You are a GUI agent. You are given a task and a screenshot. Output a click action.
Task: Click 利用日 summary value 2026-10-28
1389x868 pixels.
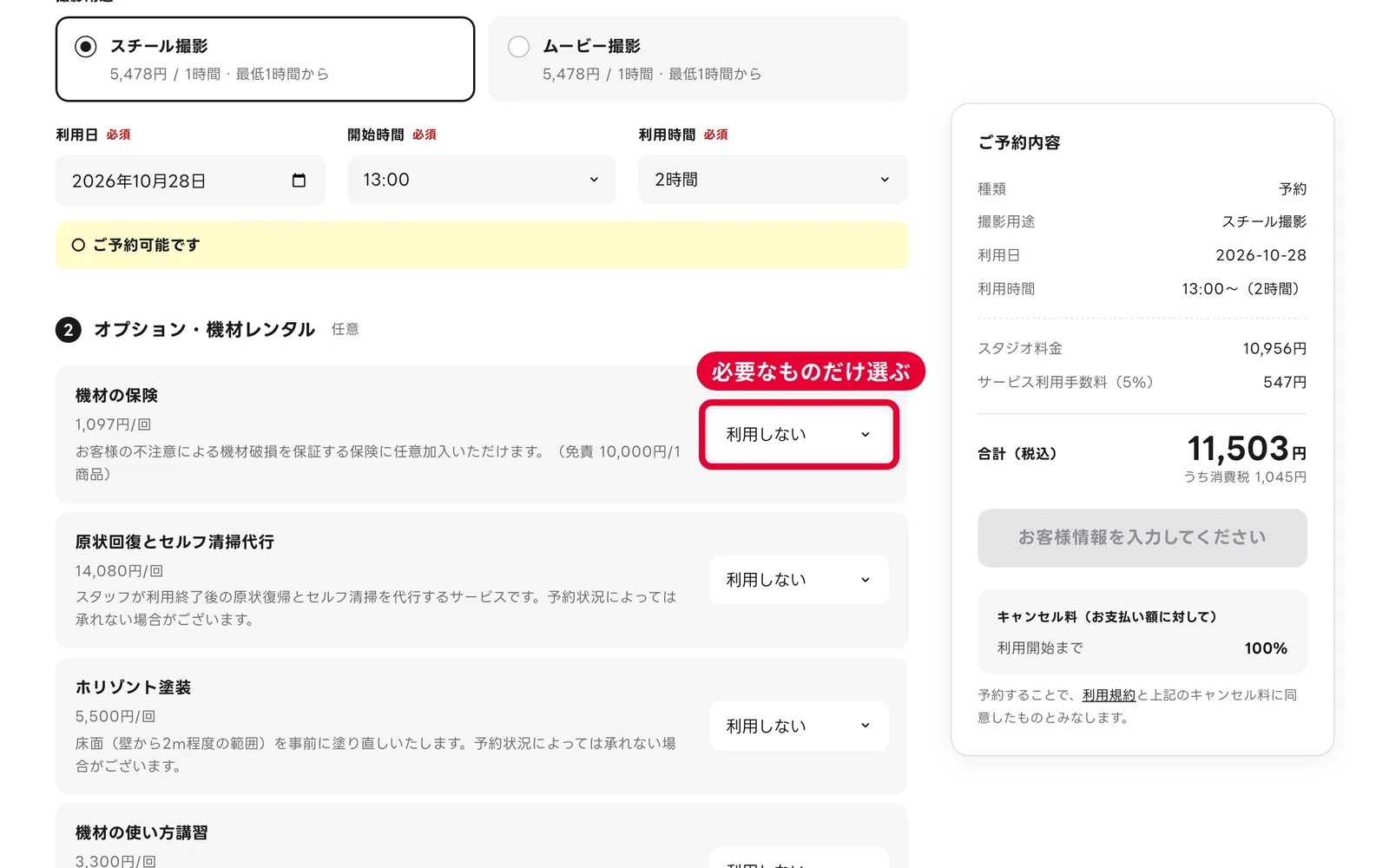(1261, 255)
